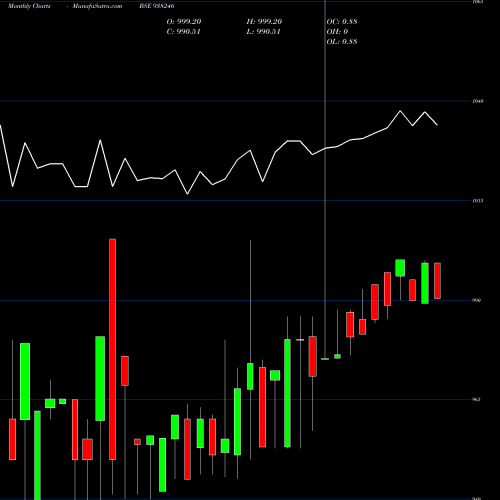Select the high value 'H: 999.20'
The image size is (500, 500).
coord(264,21)
